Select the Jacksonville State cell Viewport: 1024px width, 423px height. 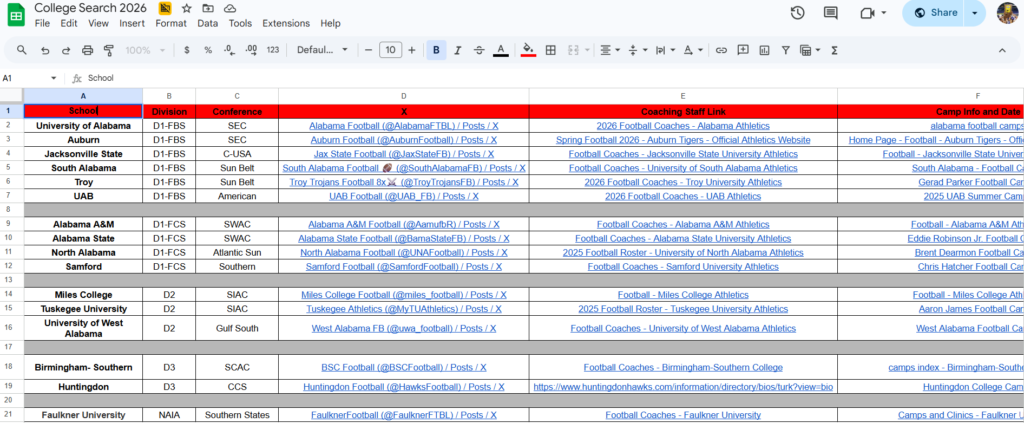(x=84, y=154)
